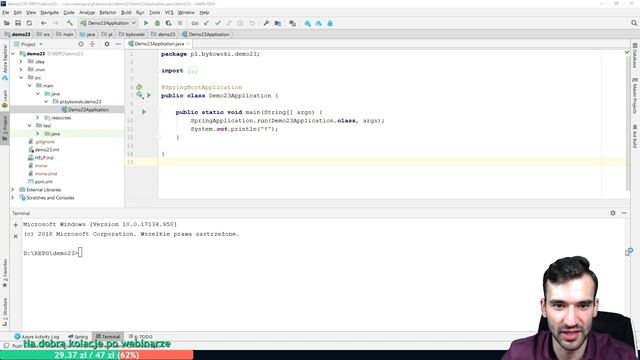This screenshot has width=640, height=360.
Task: Run Demo23Application with the green play icon
Action: pyautogui.click(x=146, y=23)
